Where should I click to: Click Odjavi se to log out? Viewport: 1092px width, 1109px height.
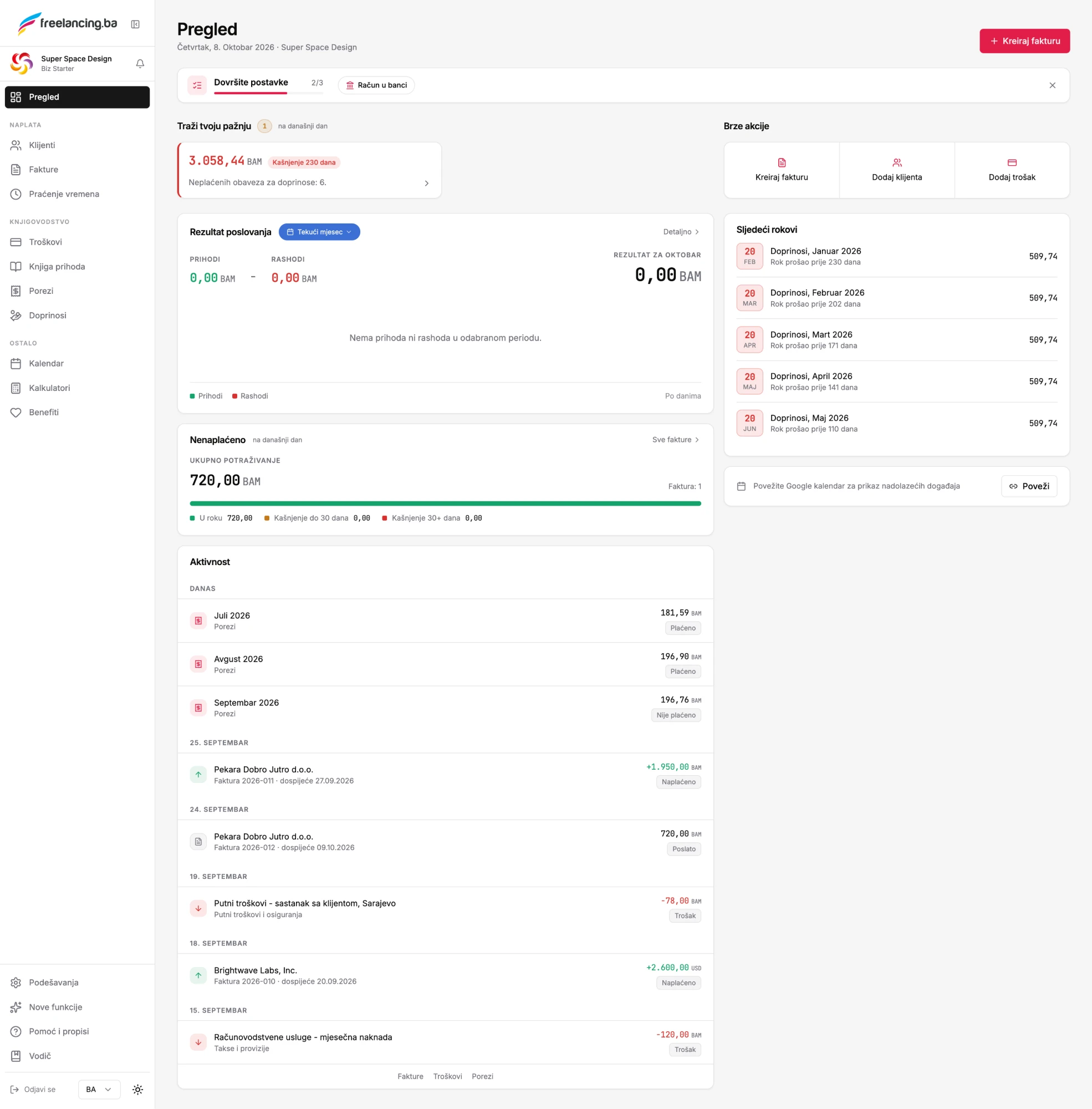click(33, 1090)
